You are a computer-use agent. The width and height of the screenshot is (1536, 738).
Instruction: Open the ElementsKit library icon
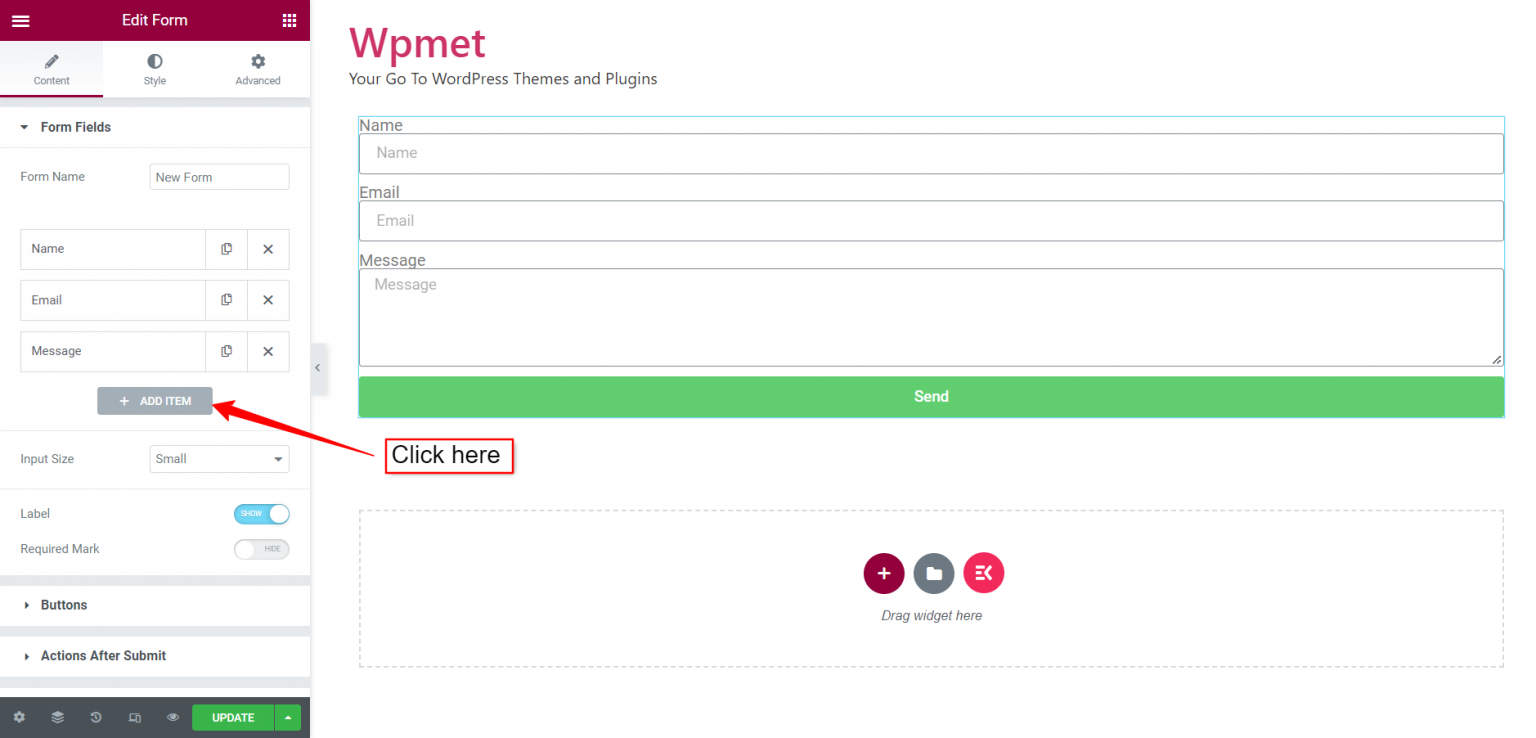click(x=983, y=573)
